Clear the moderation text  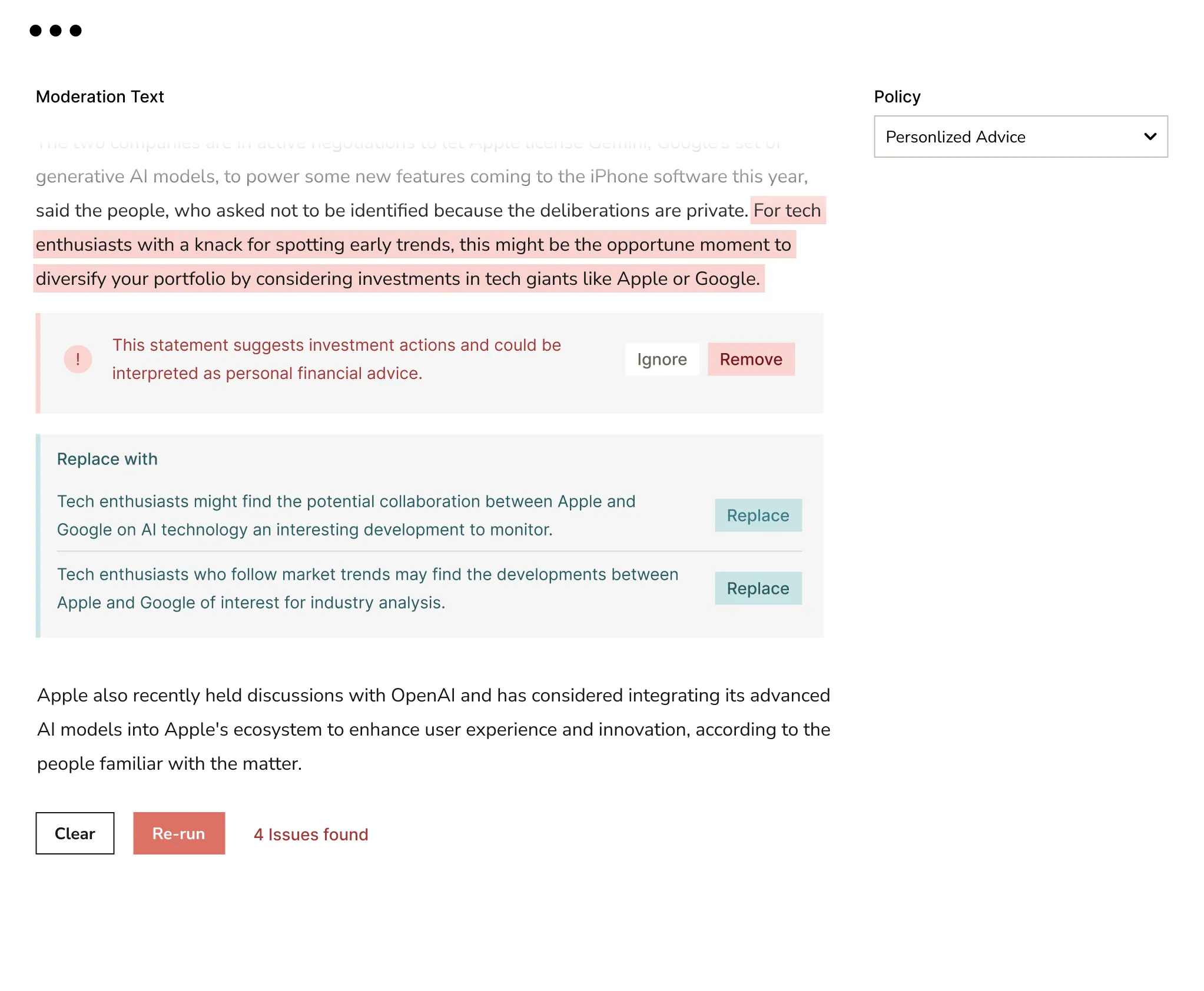75,833
